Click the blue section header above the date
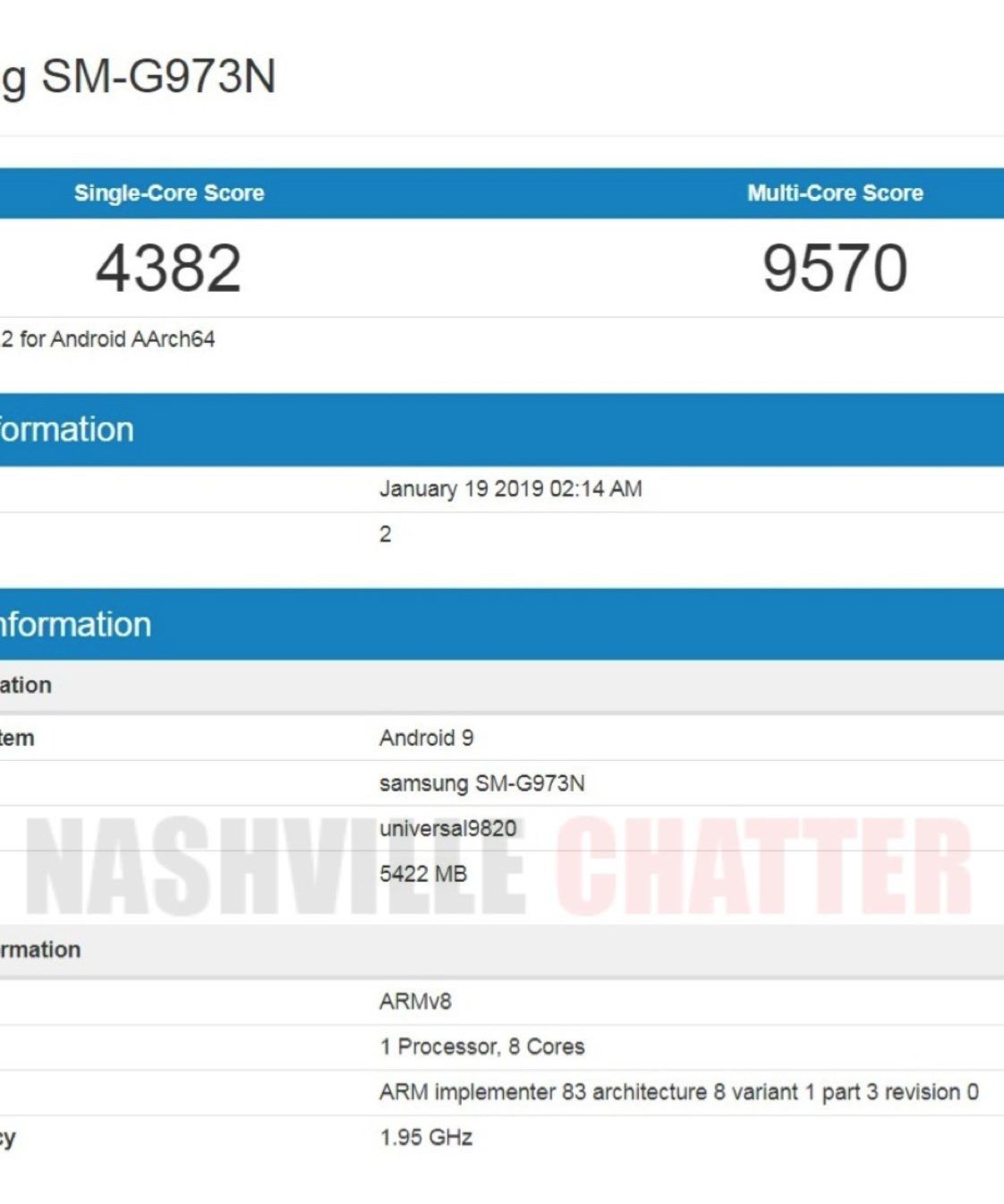 tap(67, 430)
